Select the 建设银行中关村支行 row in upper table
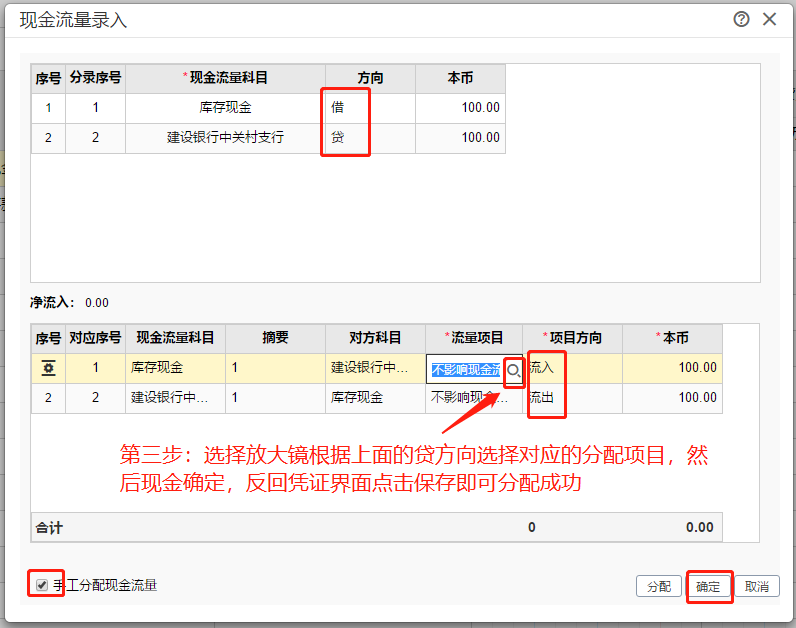Image resolution: width=796 pixels, height=628 pixels. pos(225,138)
